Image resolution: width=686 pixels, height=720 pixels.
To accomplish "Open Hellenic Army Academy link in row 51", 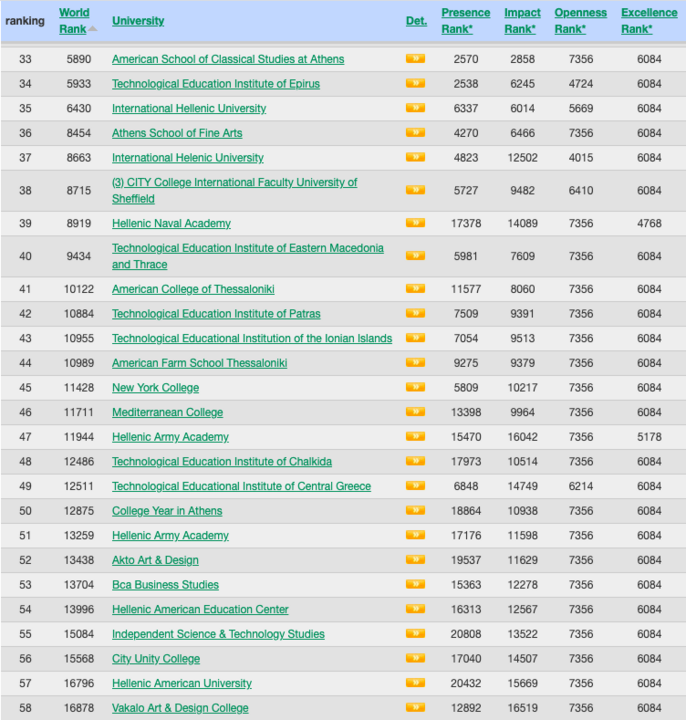I will pos(170,536).
